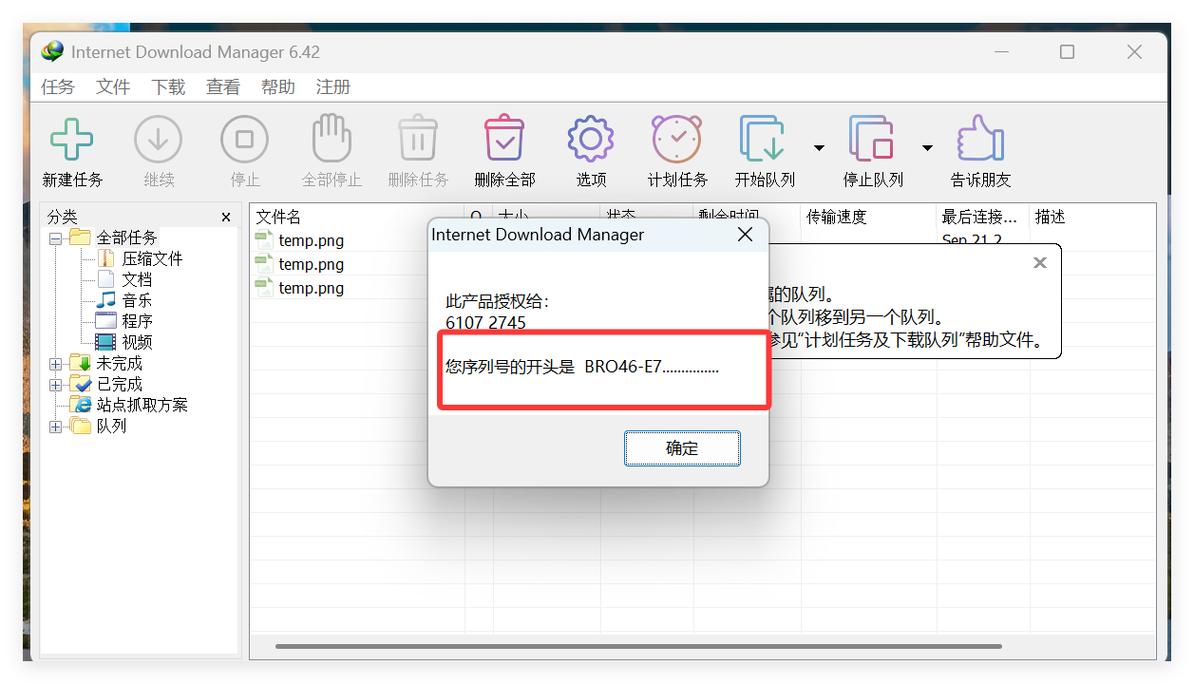Click the 停止队列 toolbar icon
This screenshot has height=684, width=1194.
click(871, 140)
